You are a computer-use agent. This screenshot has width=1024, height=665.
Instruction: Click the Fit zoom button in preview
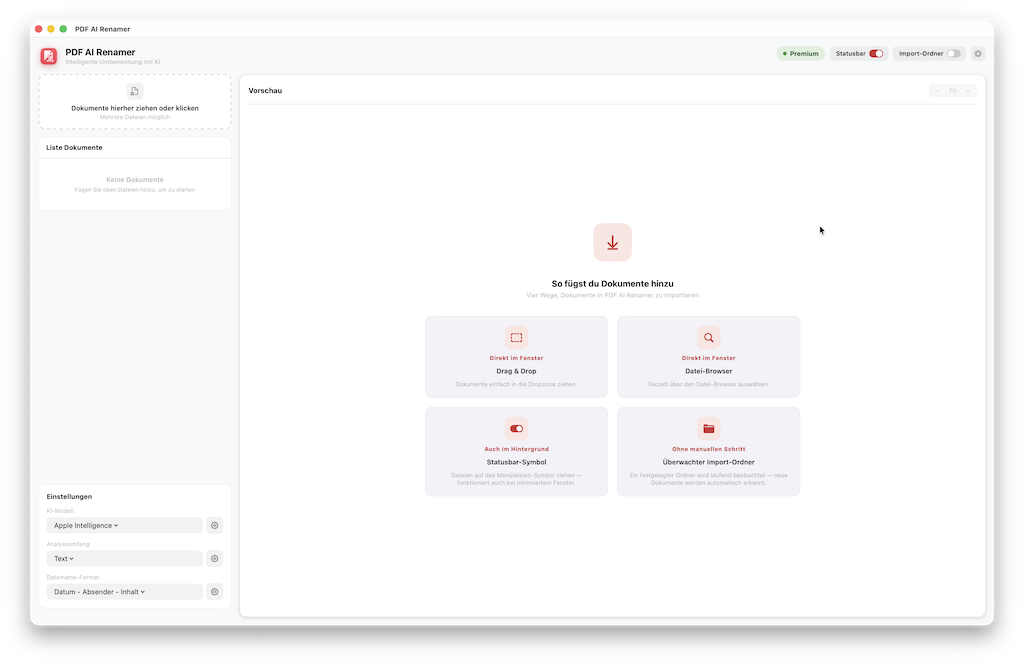(x=953, y=91)
